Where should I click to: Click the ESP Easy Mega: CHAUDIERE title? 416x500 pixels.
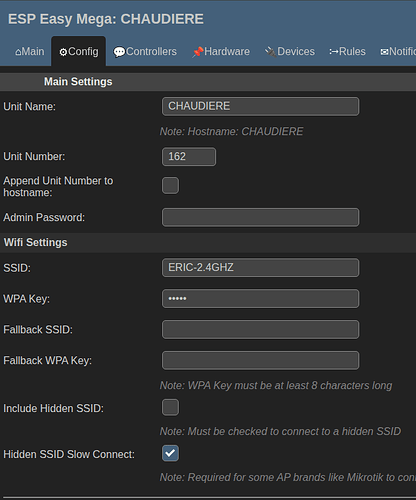pos(106,19)
